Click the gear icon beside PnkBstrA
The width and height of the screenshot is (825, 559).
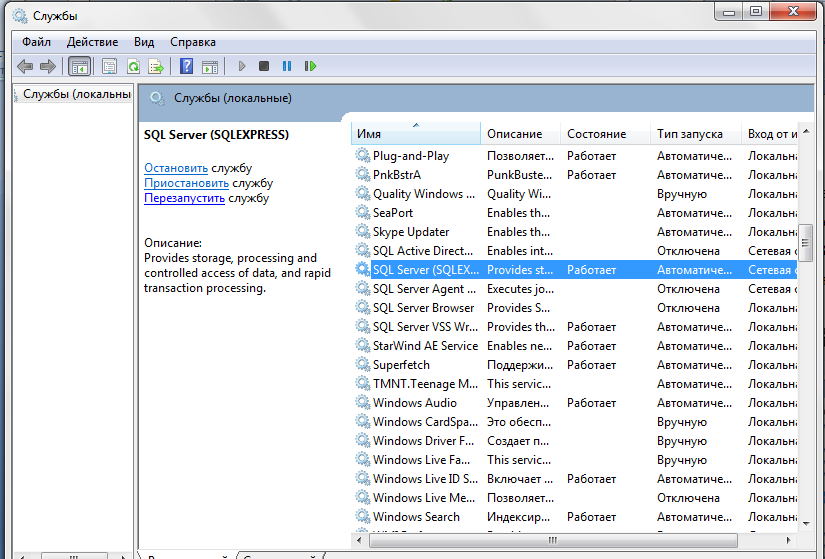363,174
